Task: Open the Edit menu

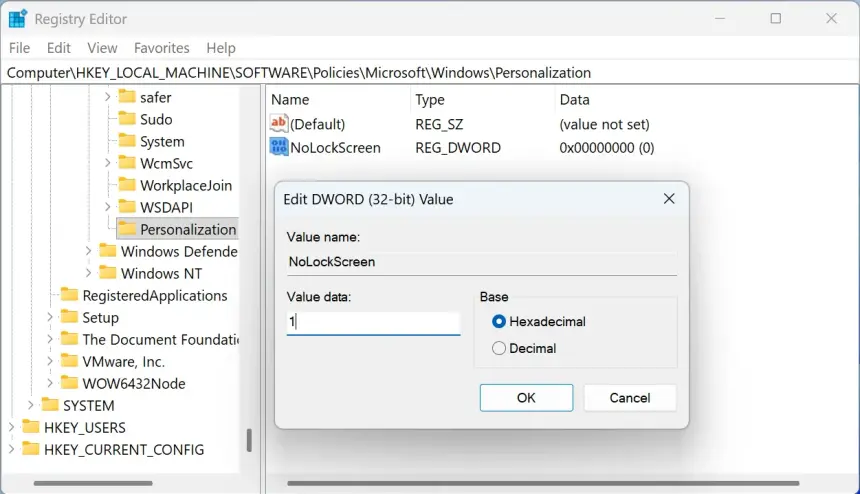Action: (59, 48)
